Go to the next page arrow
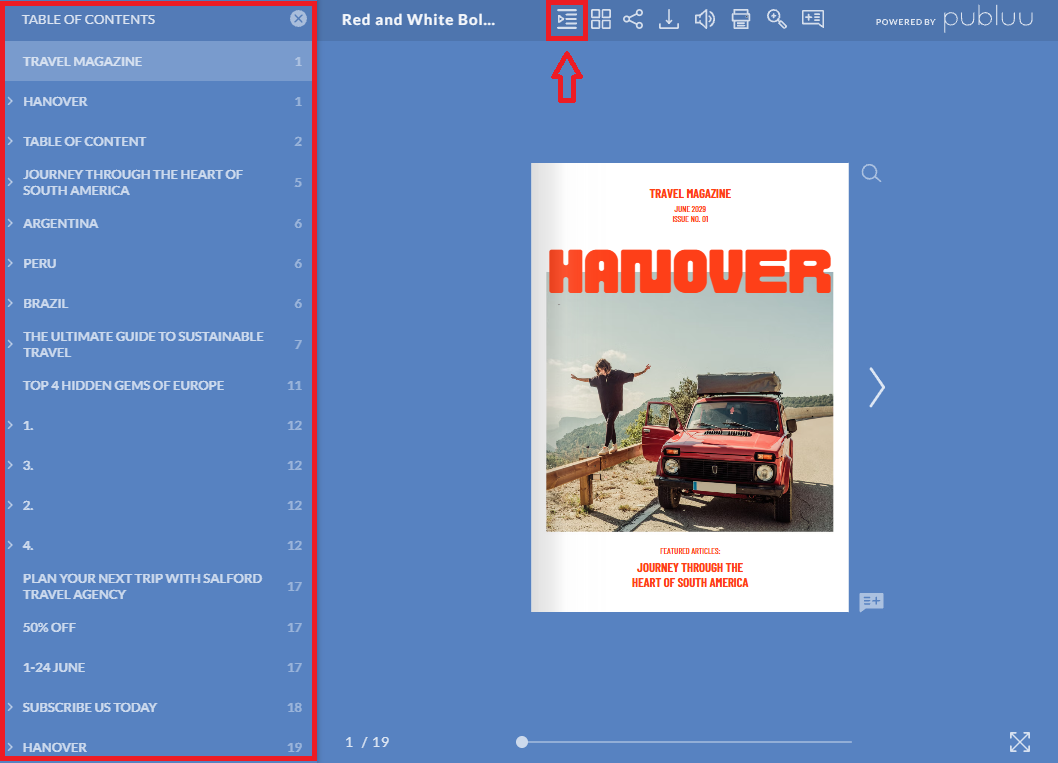The image size is (1058, 763). [x=876, y=387]
